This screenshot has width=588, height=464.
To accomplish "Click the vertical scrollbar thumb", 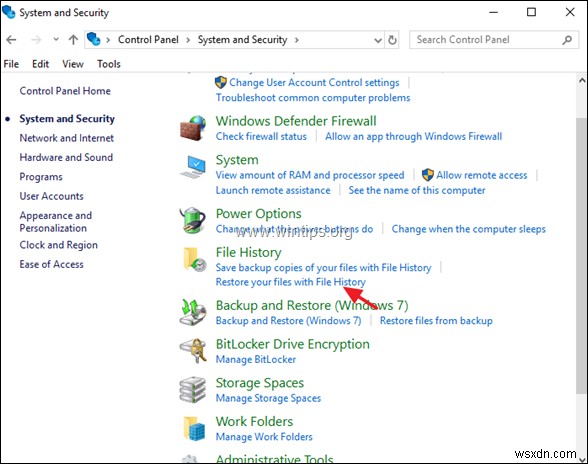I will (581, 255).
